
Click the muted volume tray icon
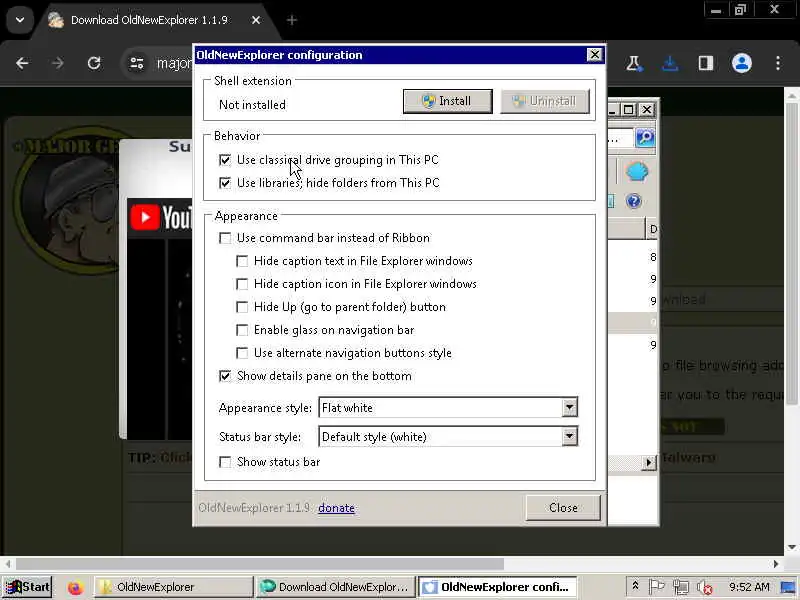pos(705,588)
